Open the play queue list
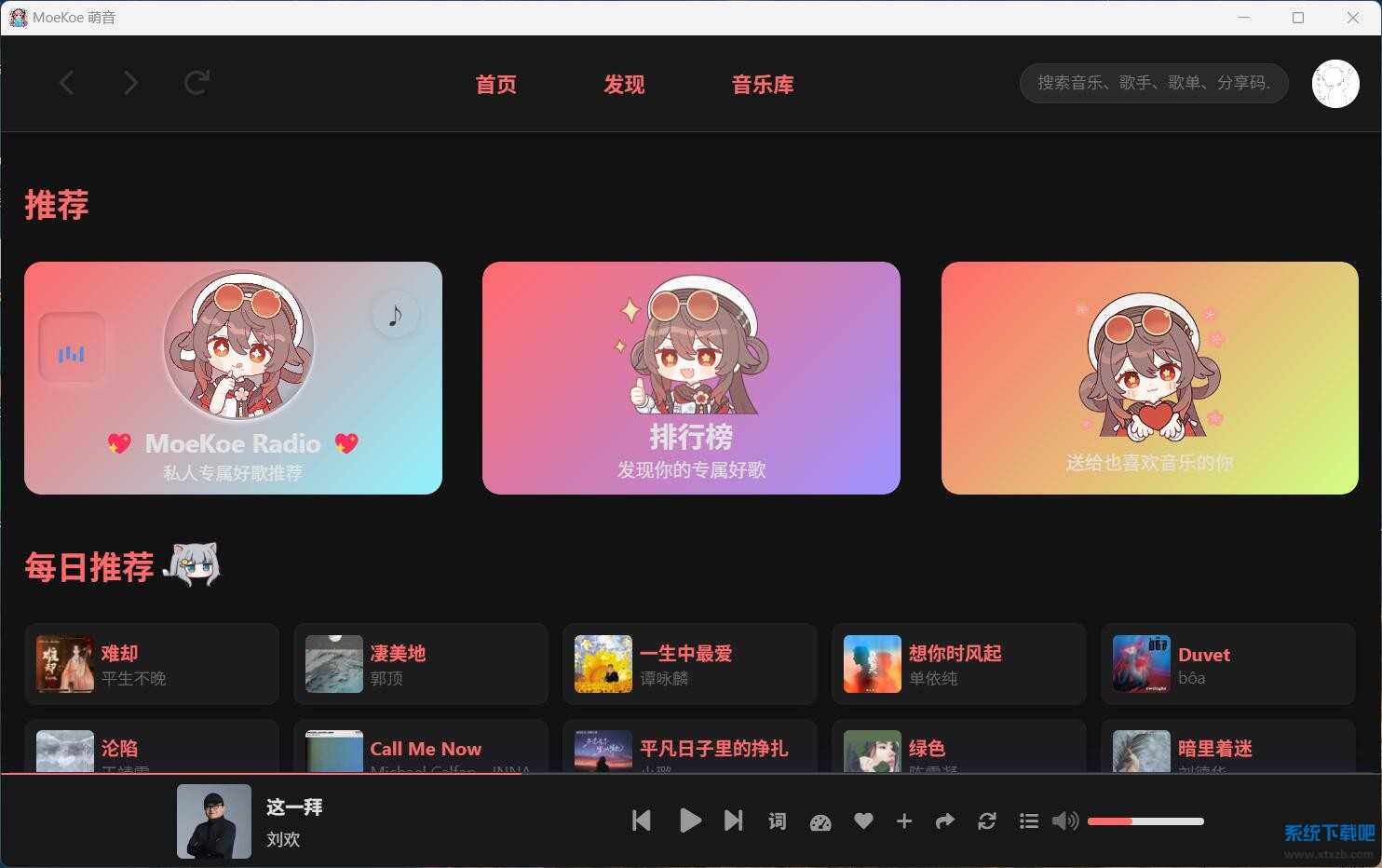The height and width of the screenshot is (868, 1382). pyautogui.click(x=1028, y=821)
